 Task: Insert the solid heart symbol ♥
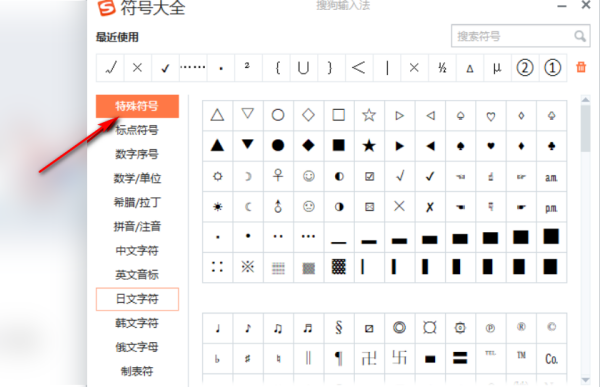491,145
